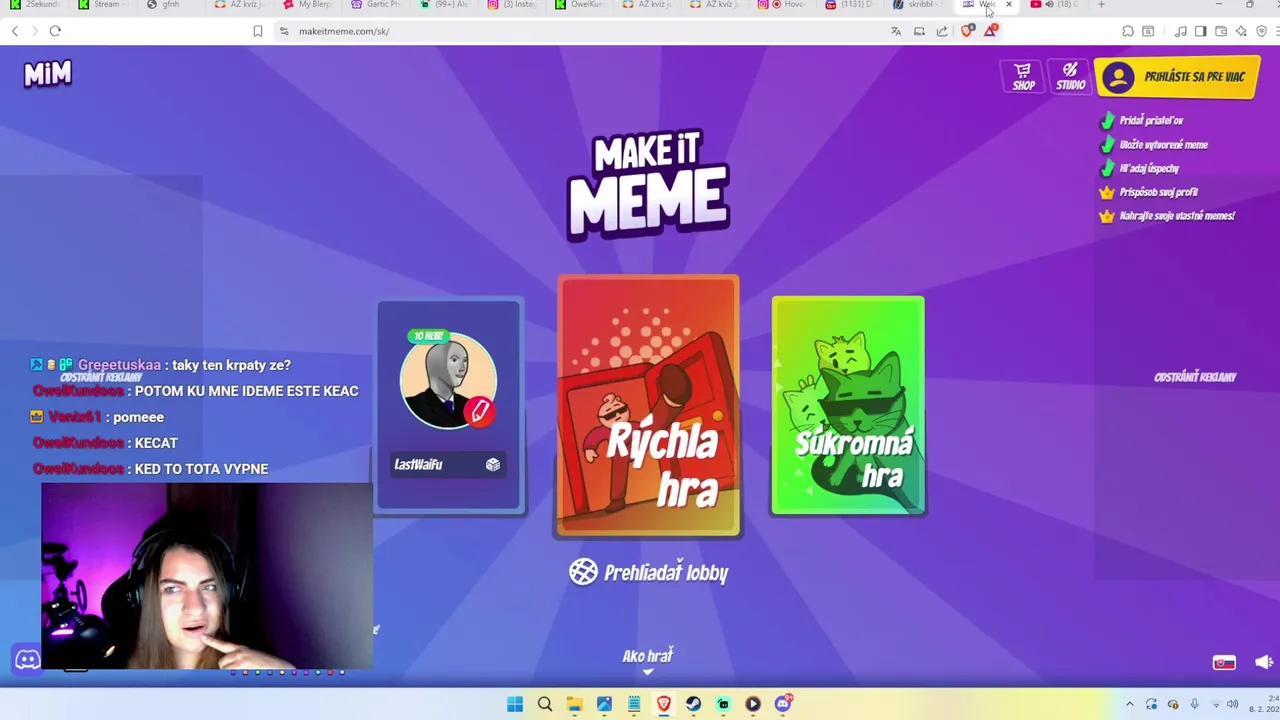Click the Brave browser taskbar icon
This screenshot has height=720, width=1280.
click(x=663, y=704)
